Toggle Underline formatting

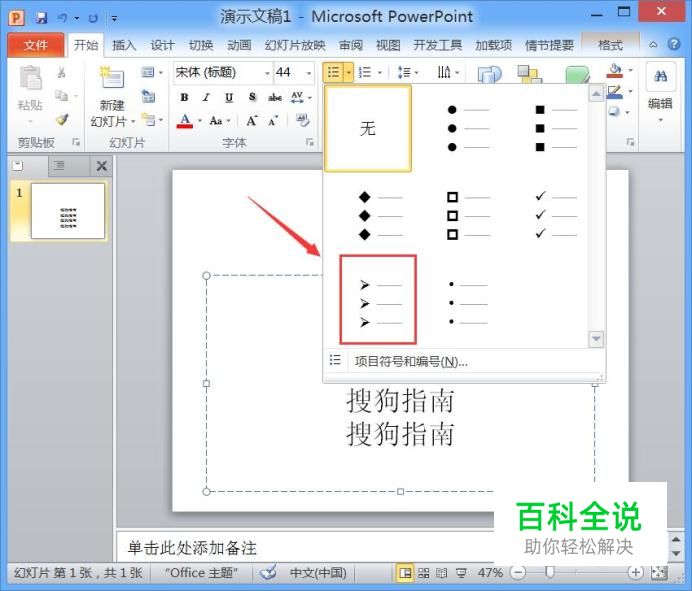coord(229,98)
